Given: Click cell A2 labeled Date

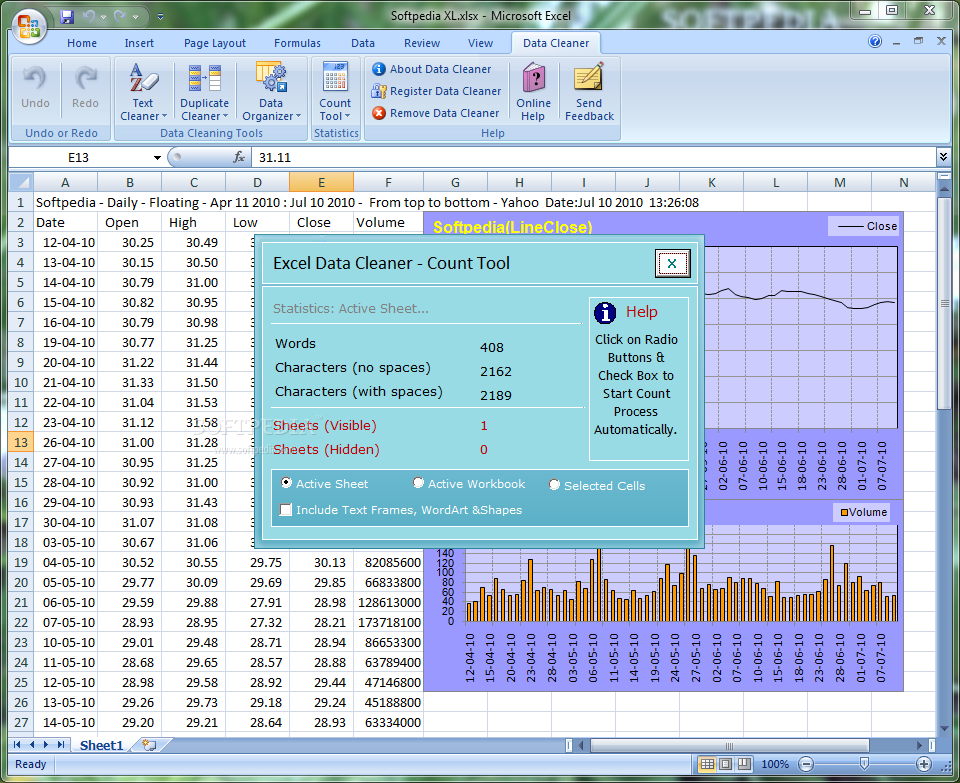Looking at the screenshot, I should pos(66,222).
